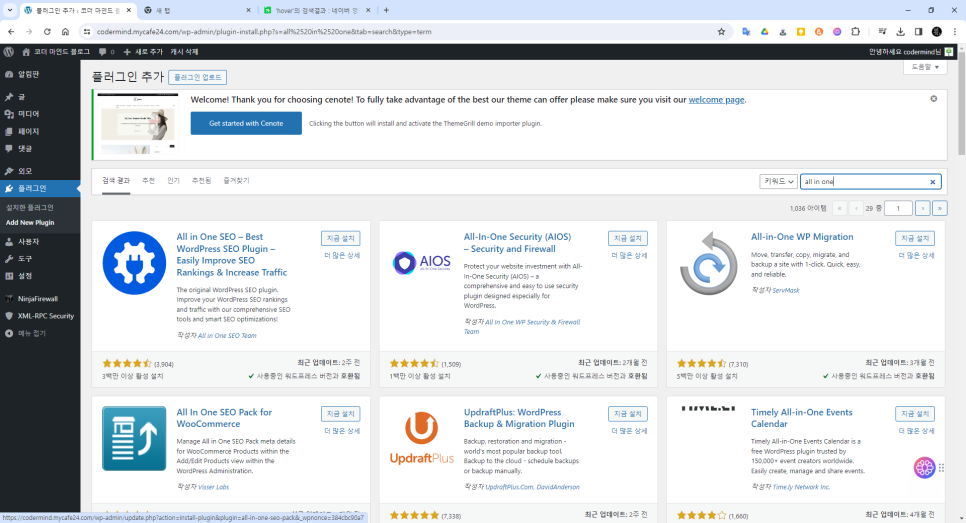The height and width of the screenshot is (523, 966).
Task: Click Get started with Cenote button
Action: click(x=246, y=123)
